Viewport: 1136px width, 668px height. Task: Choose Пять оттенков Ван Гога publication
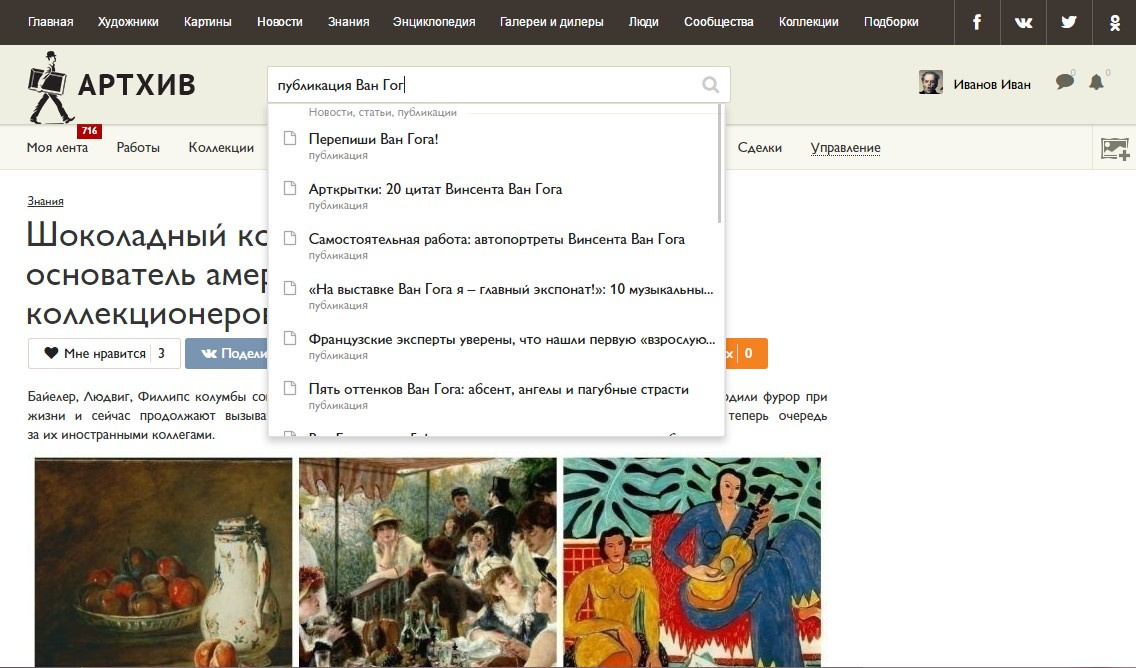point(498,389)
